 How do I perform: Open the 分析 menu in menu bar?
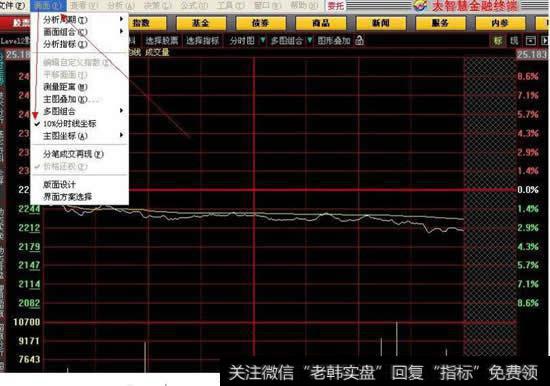pos(121,5)
